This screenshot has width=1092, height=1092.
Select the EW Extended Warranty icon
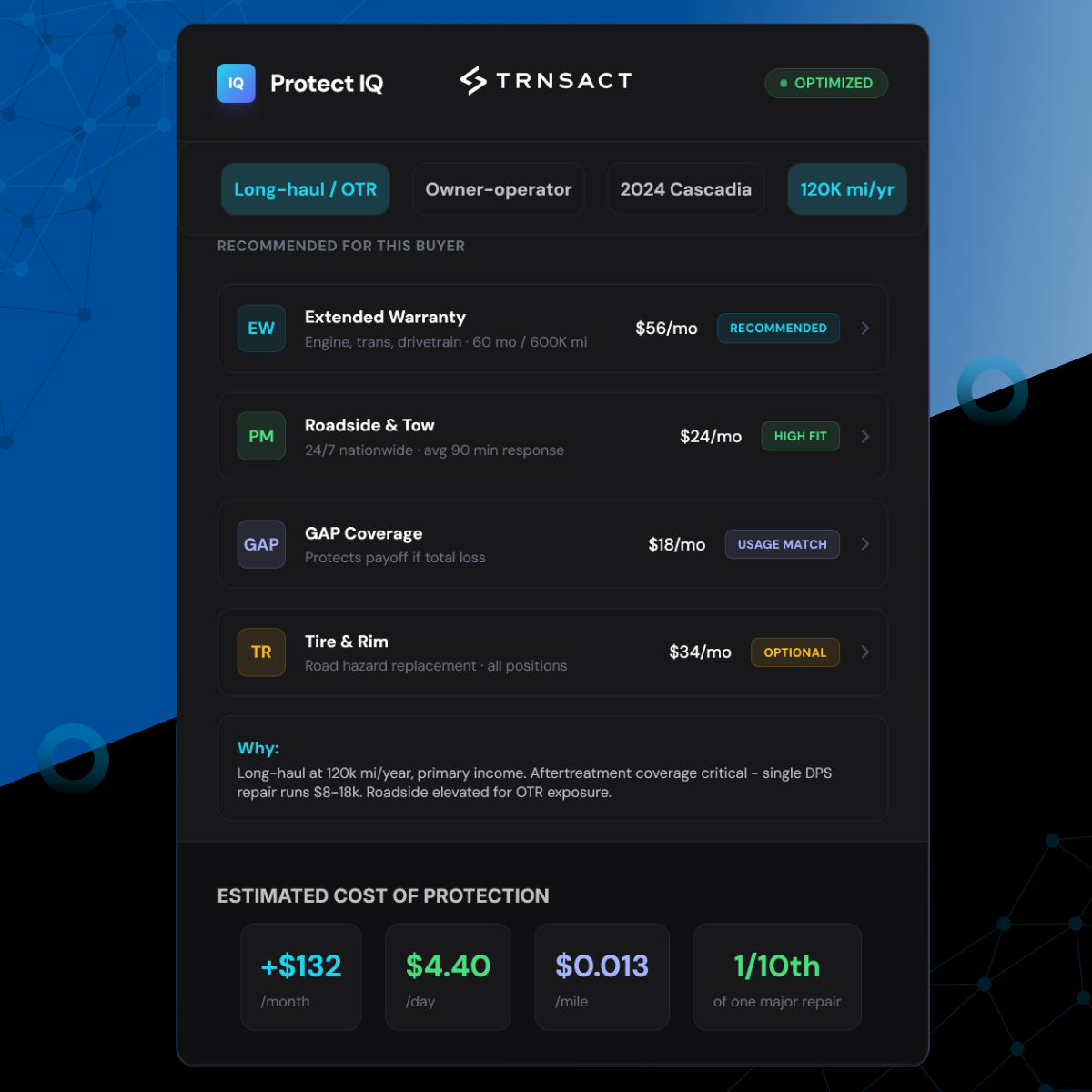click(x=261, y=329)
